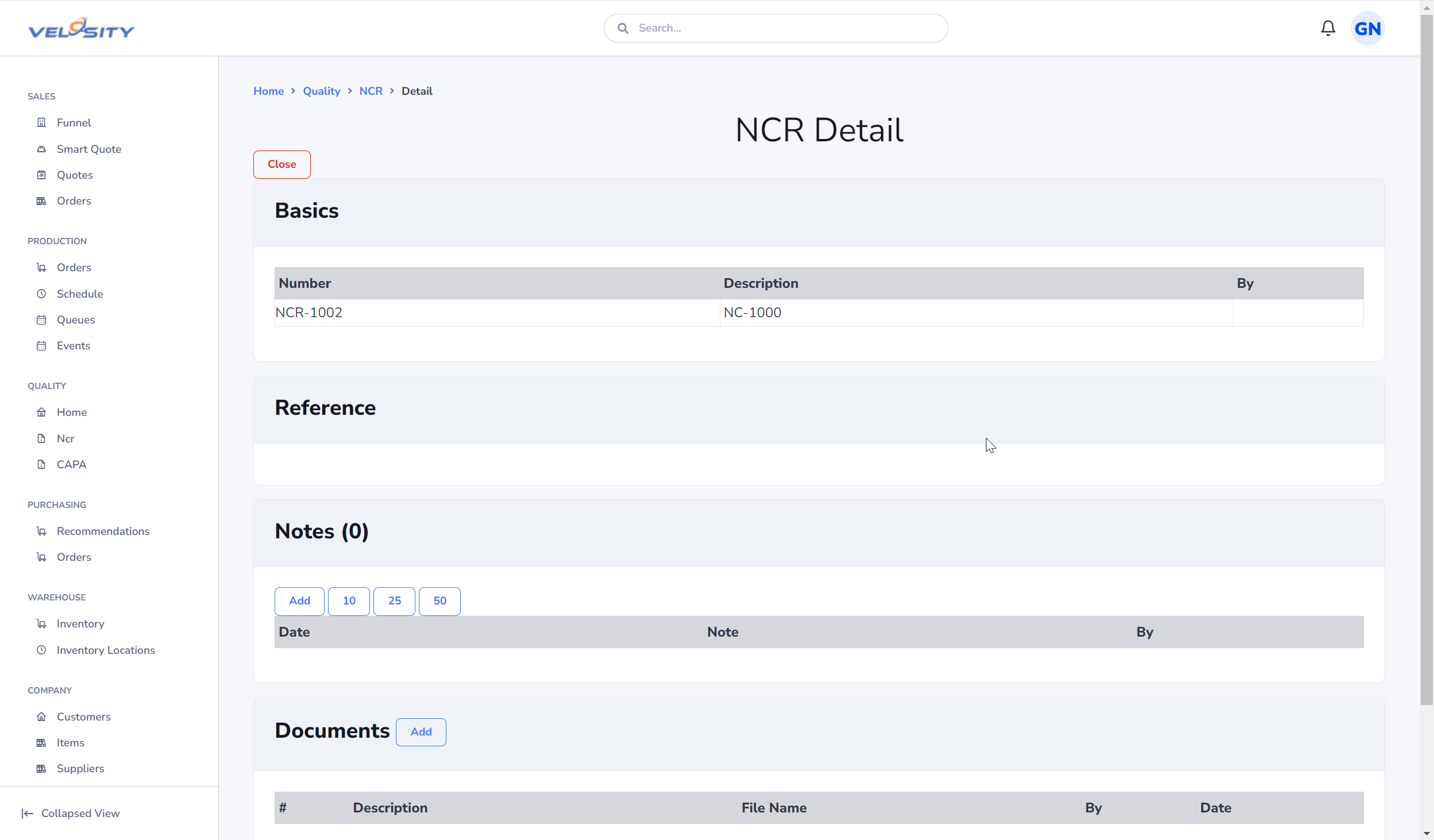This screenshot has width=1434, height=840.
Task: Click the Customers house icon
Action: point(41,716)
